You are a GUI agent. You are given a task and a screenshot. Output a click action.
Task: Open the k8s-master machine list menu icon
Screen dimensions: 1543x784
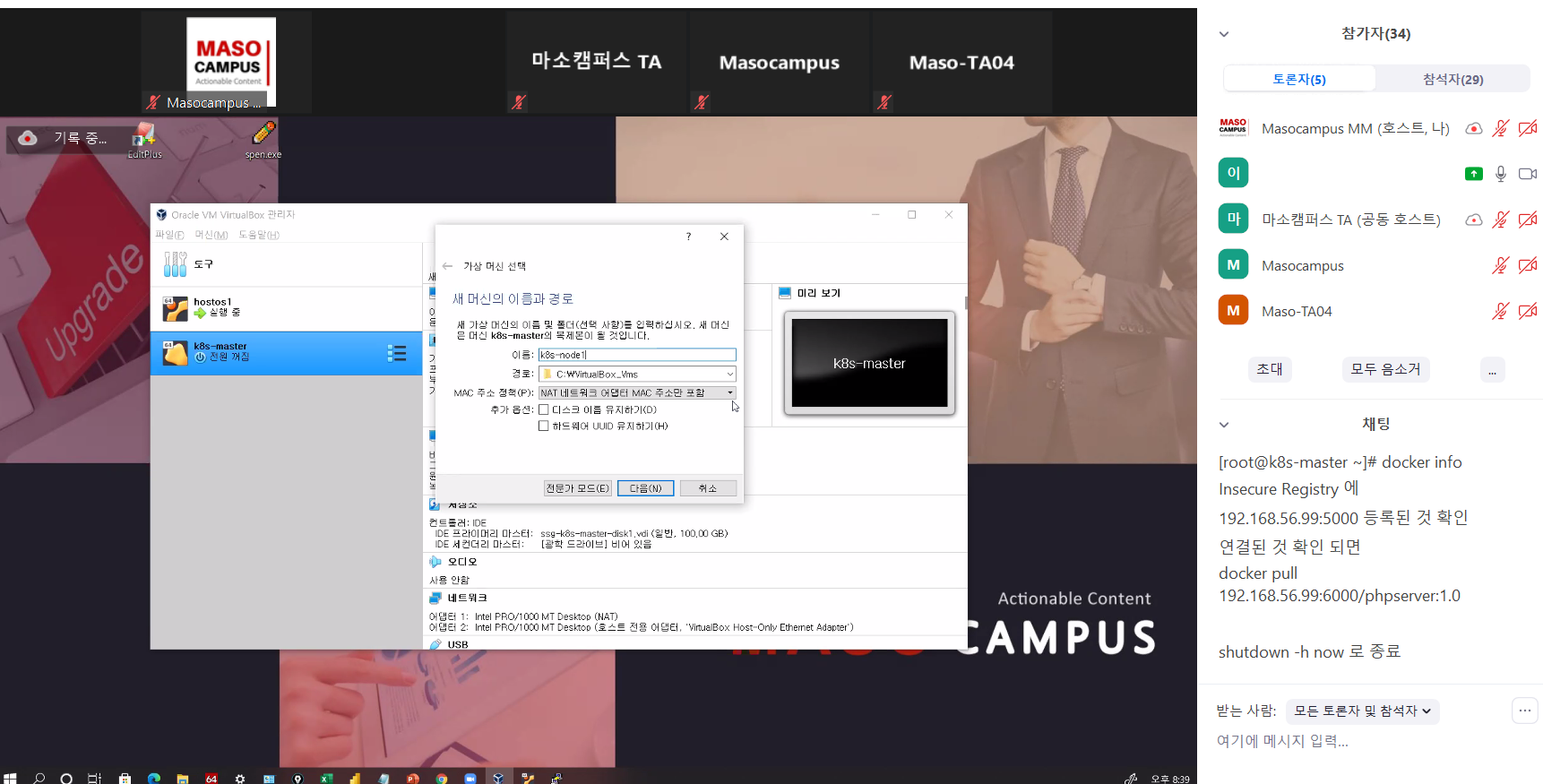point(396,354)
